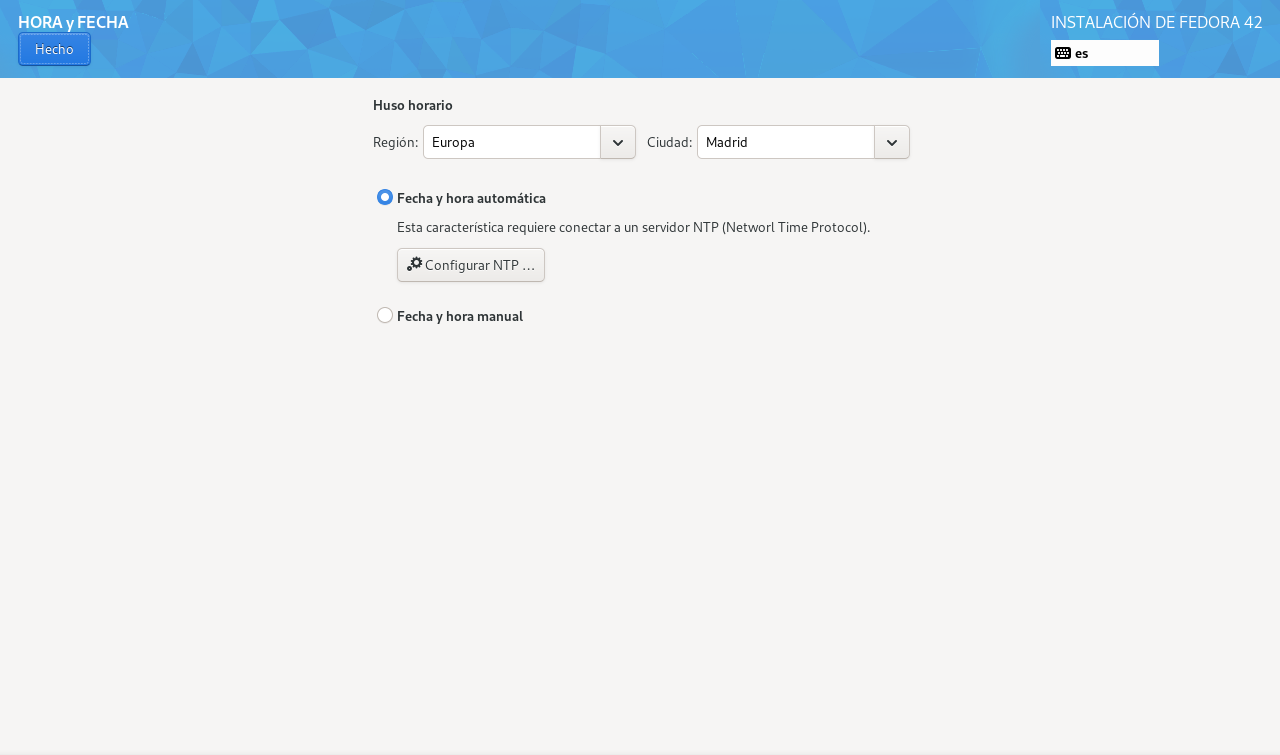
Task: Click the Madrid city text field
Action: (x=786, y=142)
